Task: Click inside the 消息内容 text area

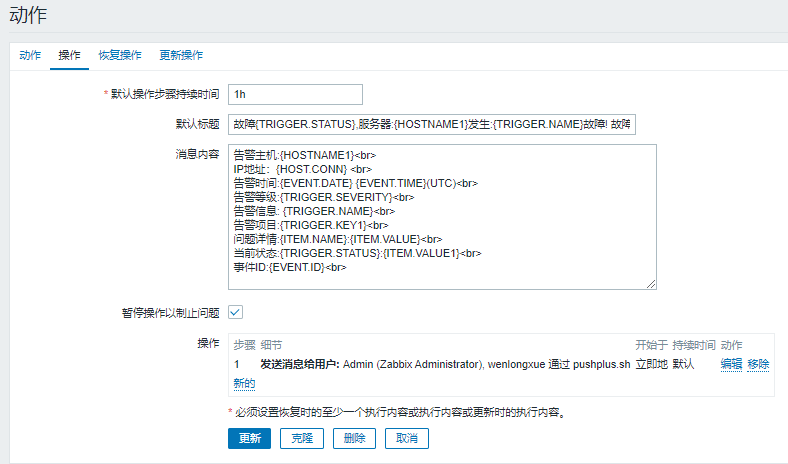Action: point(442,216)
